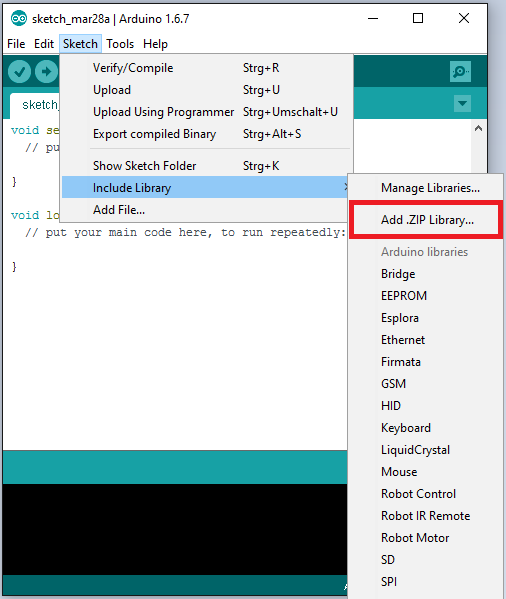
Task: Click the editor scrollbar up arrow
Action: click(479, 128)
